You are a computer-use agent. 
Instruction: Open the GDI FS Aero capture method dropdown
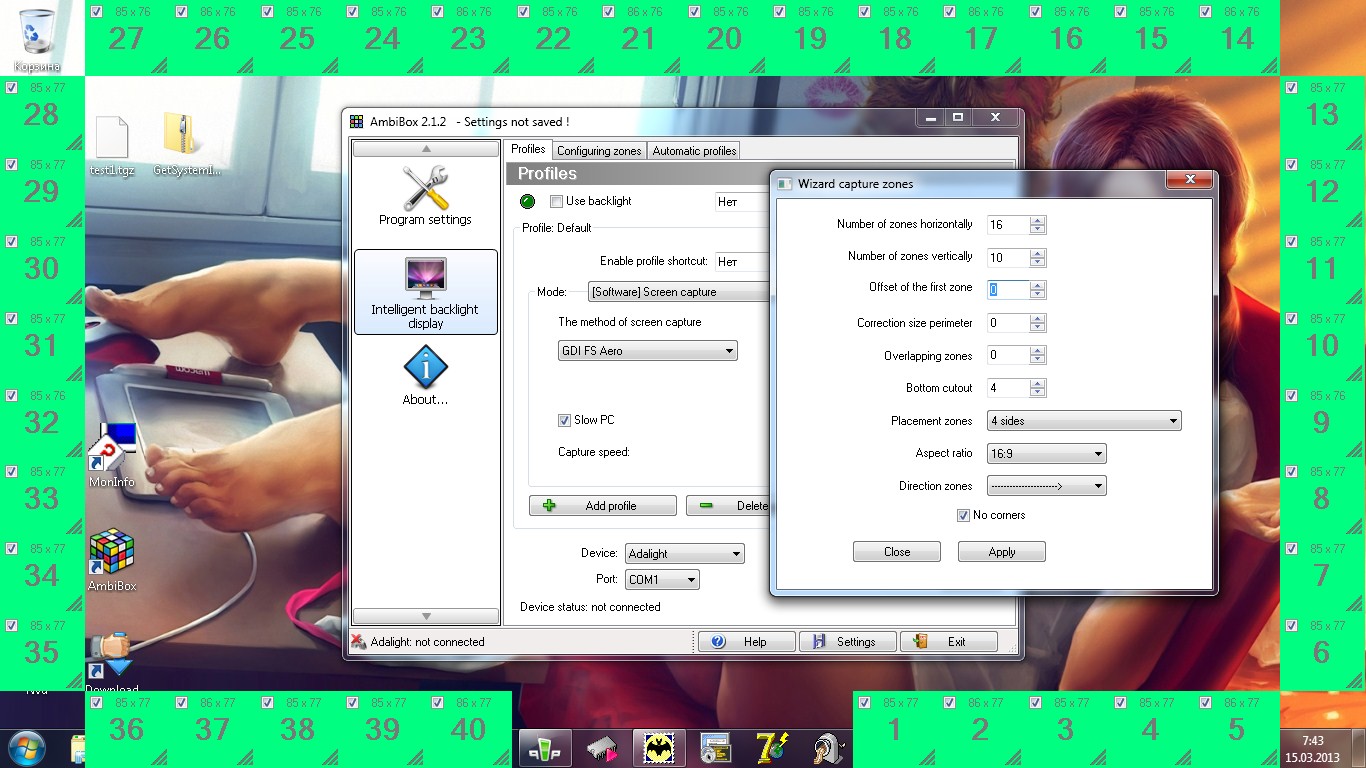[647, 351]
